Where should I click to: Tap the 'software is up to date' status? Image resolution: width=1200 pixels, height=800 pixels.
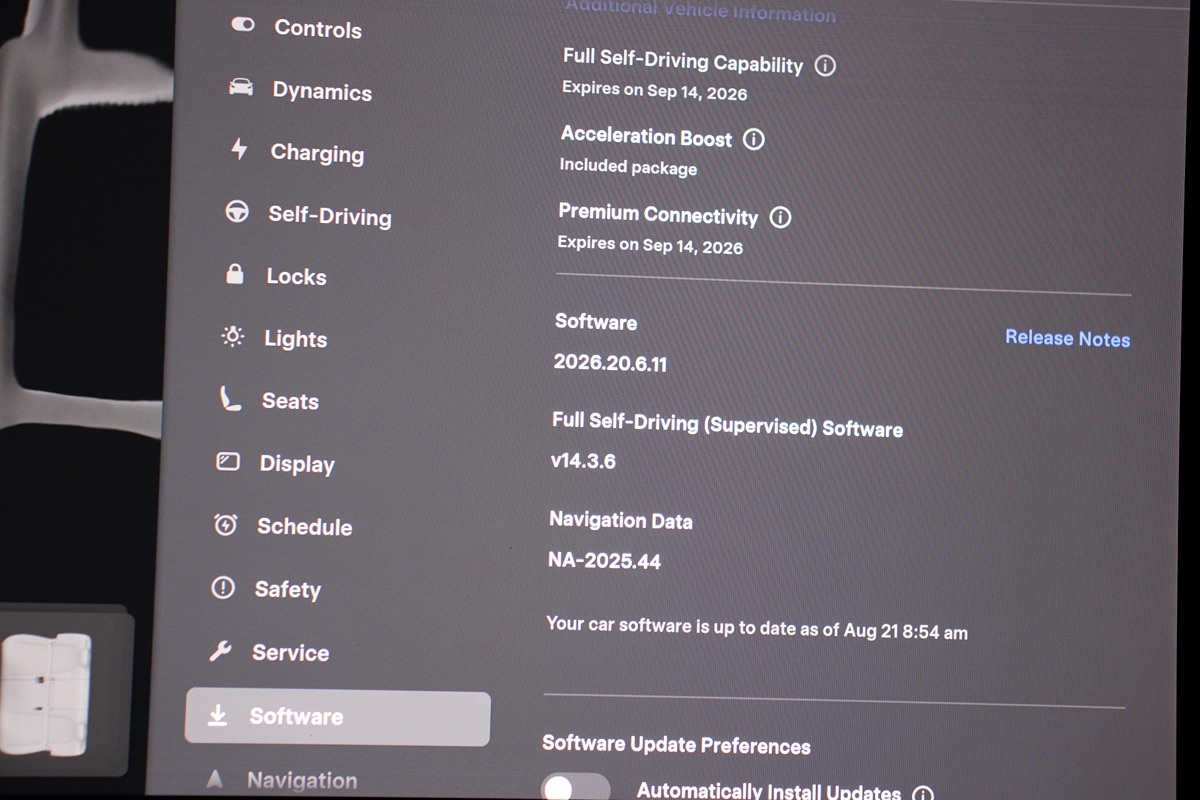tap(757, 628)
